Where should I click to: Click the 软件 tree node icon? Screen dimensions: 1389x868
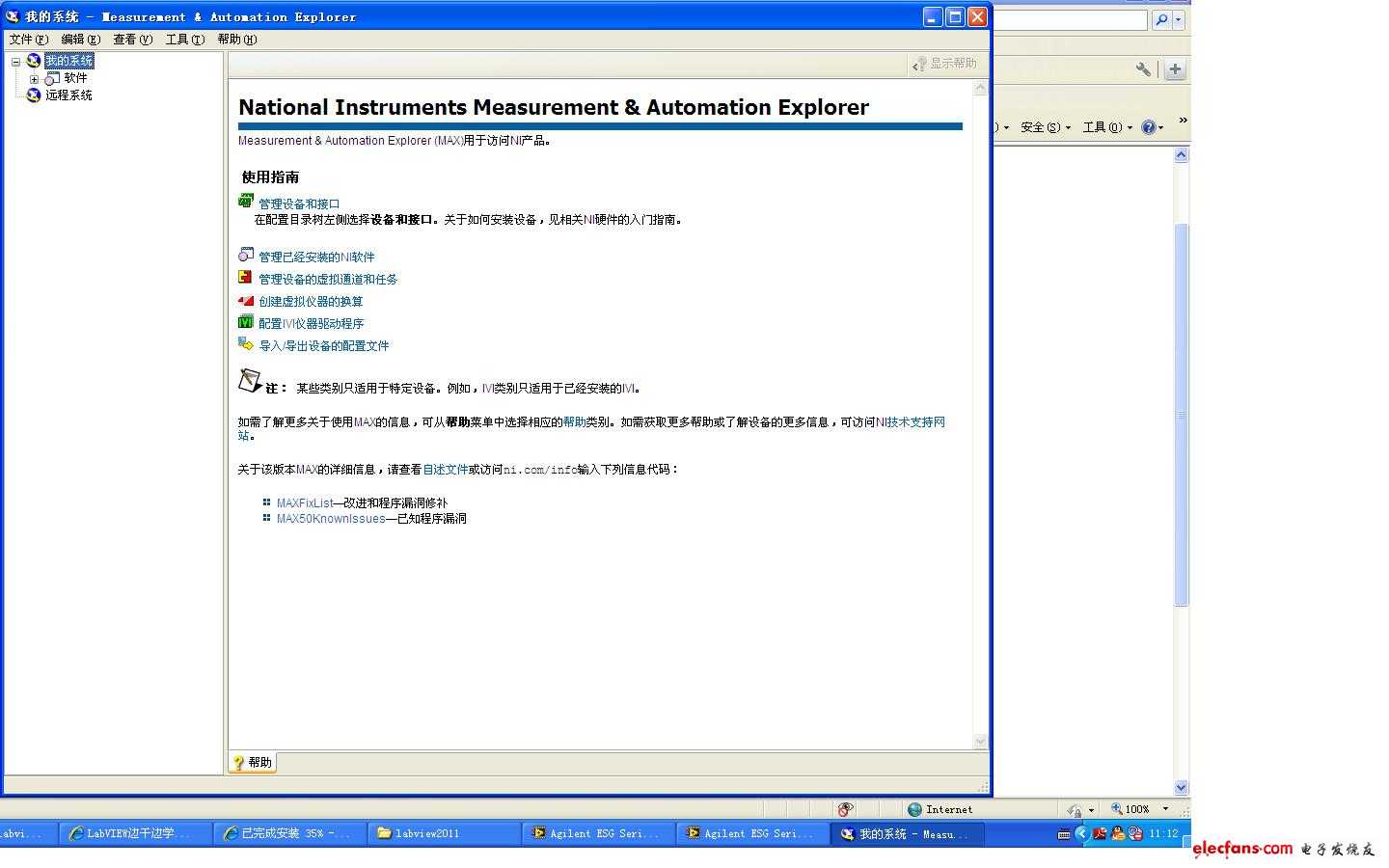53,78
